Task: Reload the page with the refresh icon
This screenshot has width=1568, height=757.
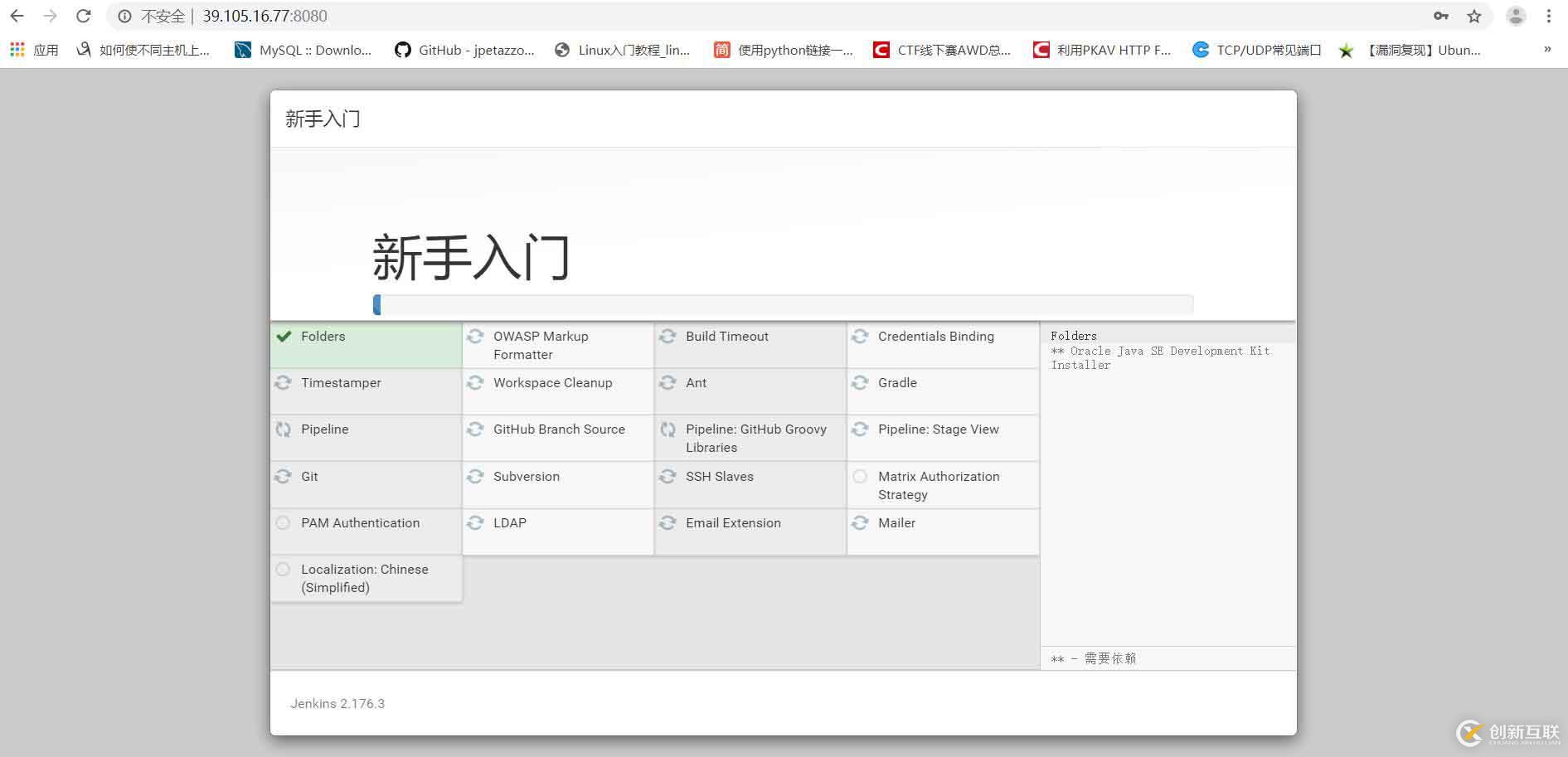Action: pos(84,16)
